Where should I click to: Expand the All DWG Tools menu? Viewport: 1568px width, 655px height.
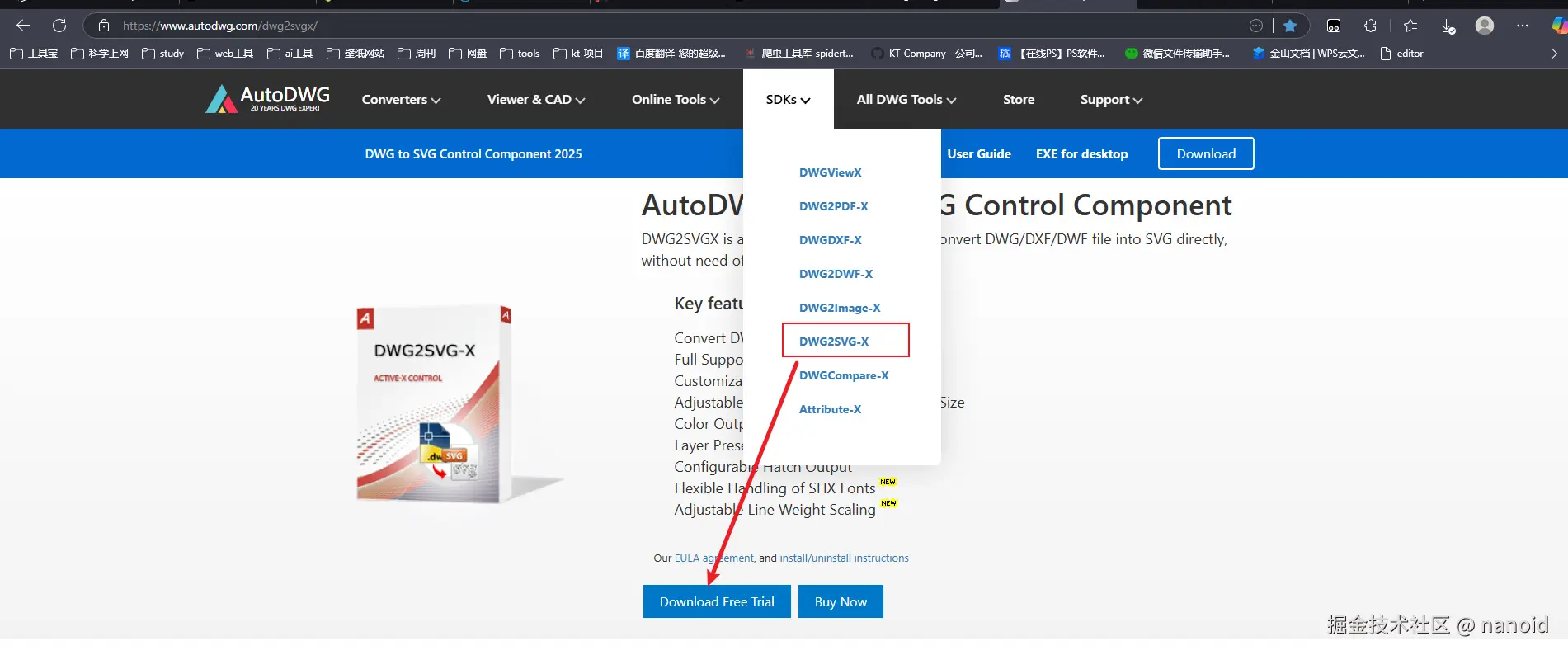pos(906,100)
